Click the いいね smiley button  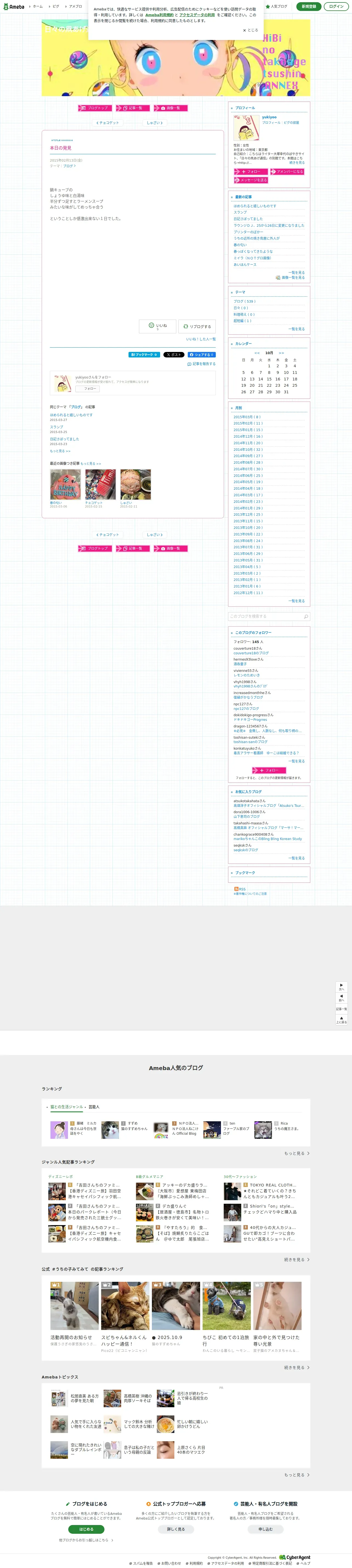[x=158, y=326]
